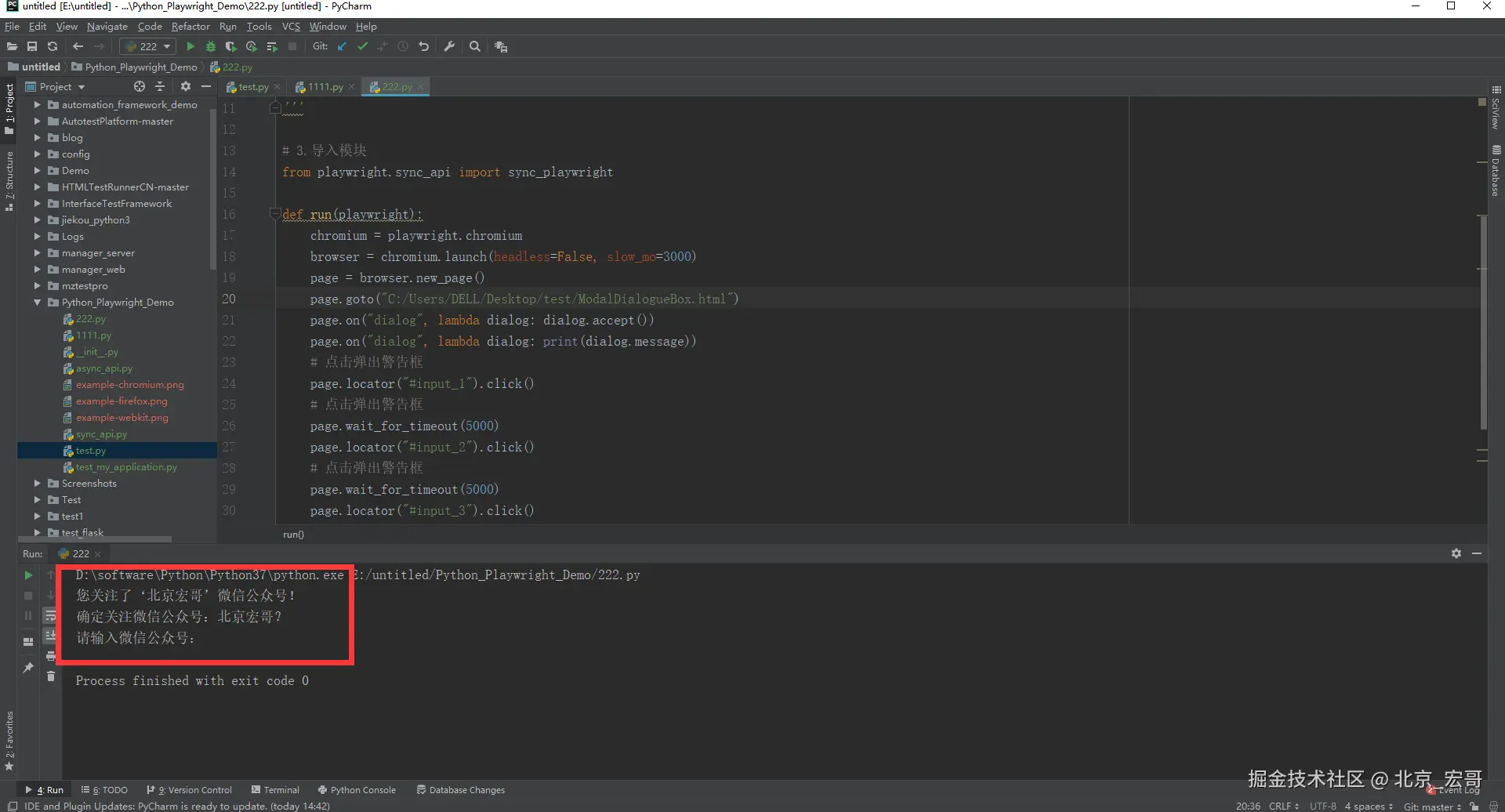Open the Python Console tool window

pyautogui.click(x=357, y=790)
